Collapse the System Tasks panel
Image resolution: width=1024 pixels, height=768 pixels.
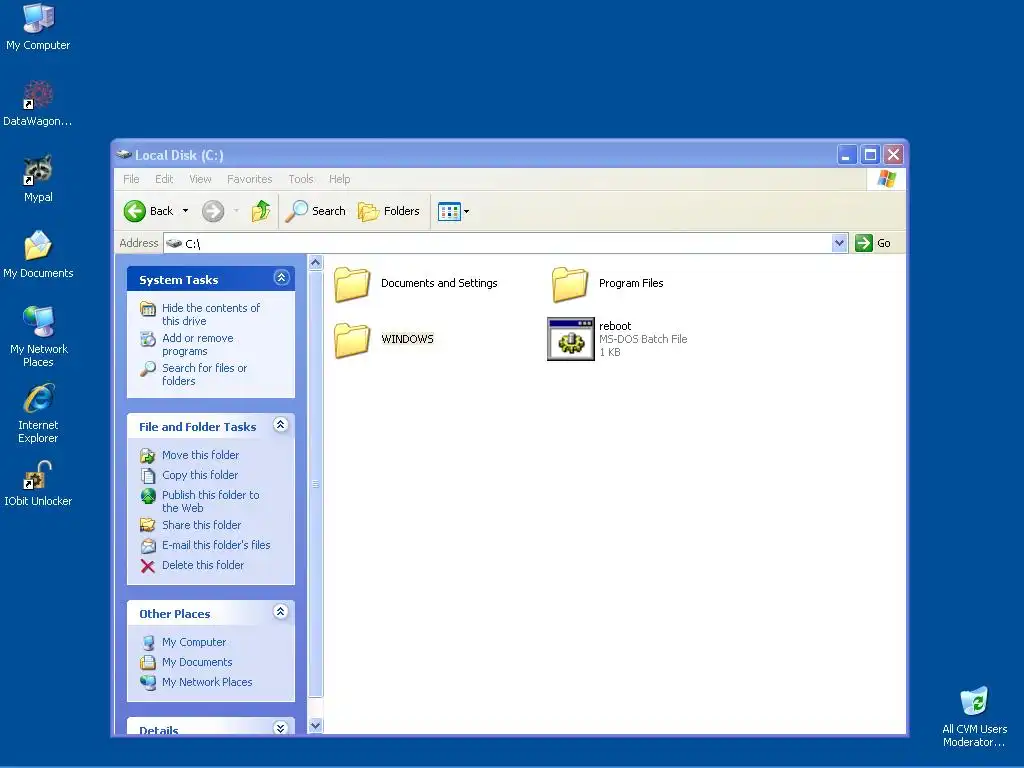click(281, 278)
